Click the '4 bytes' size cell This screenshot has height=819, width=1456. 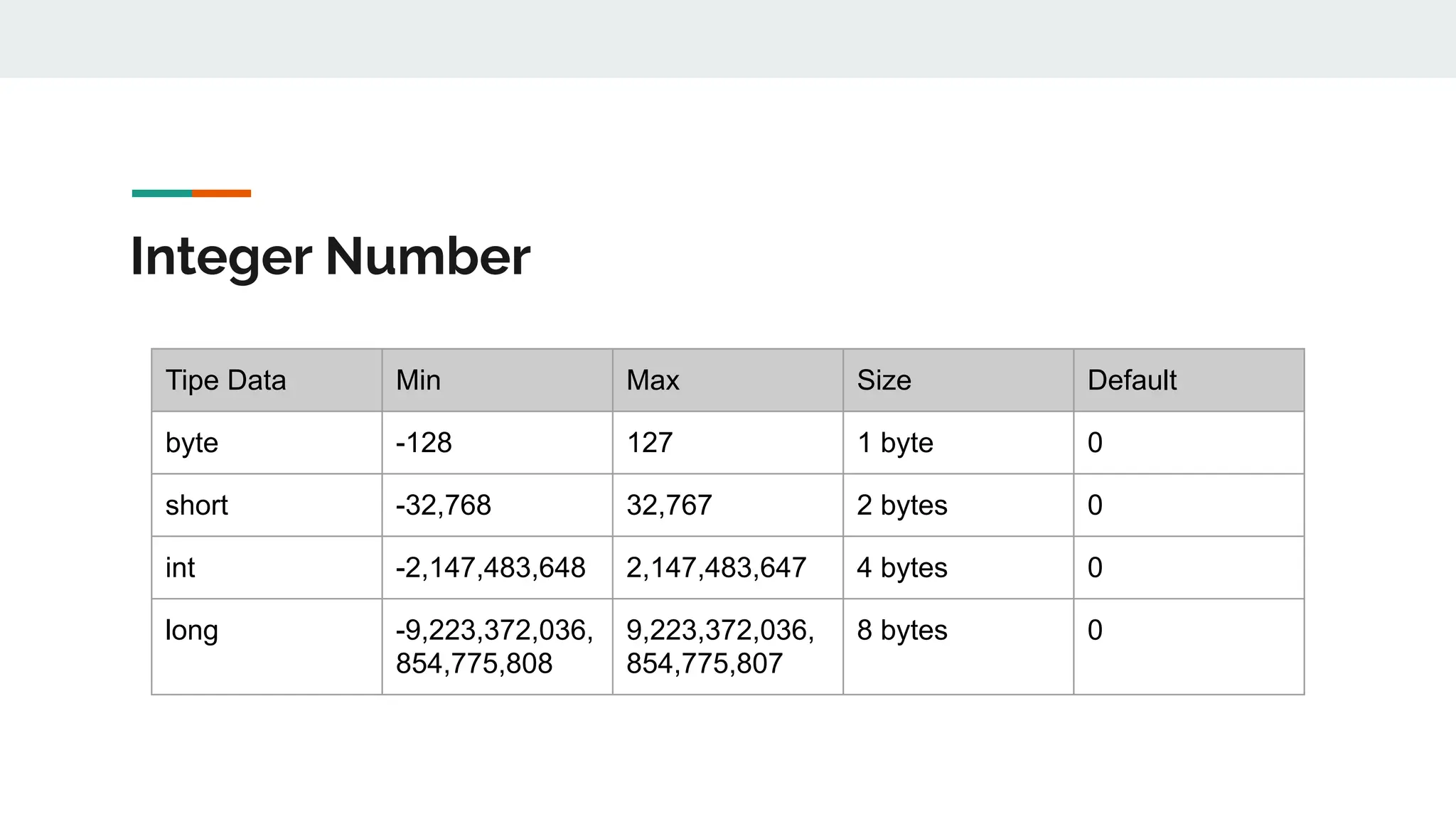coord(958,568)
